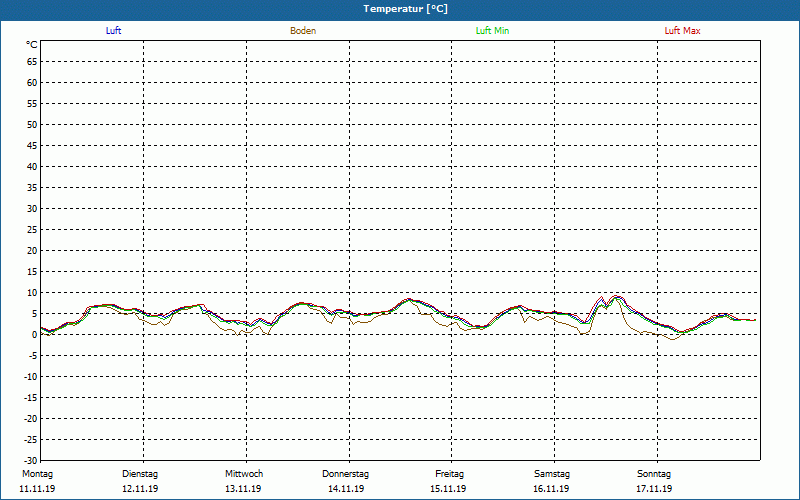800x500 pixels.
Task: Click the 'Temperatur [°C]' chart title
Action: 406,9
